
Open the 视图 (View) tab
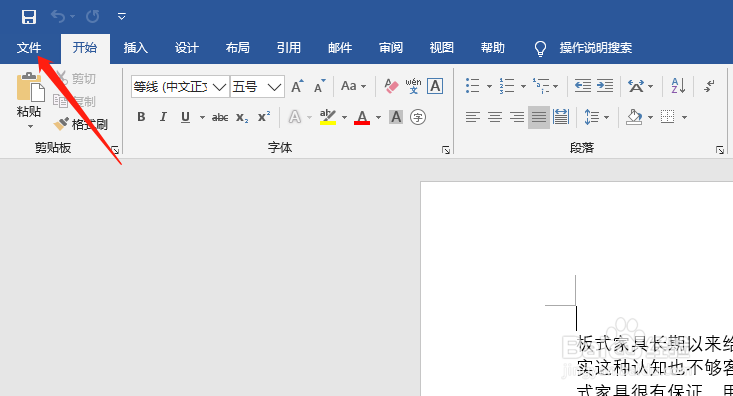click(442, 48)
